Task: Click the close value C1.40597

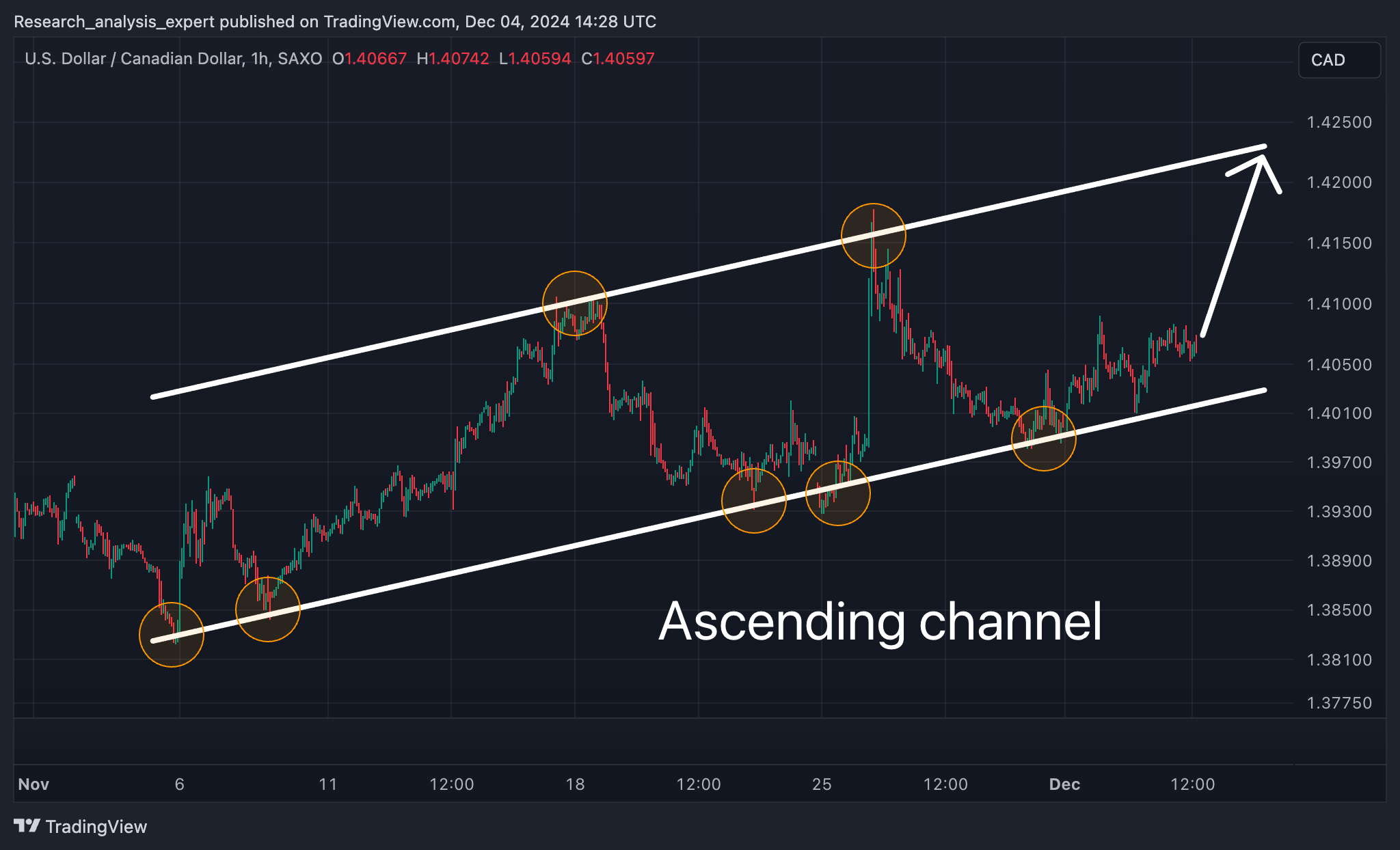Action: (618, 59)
